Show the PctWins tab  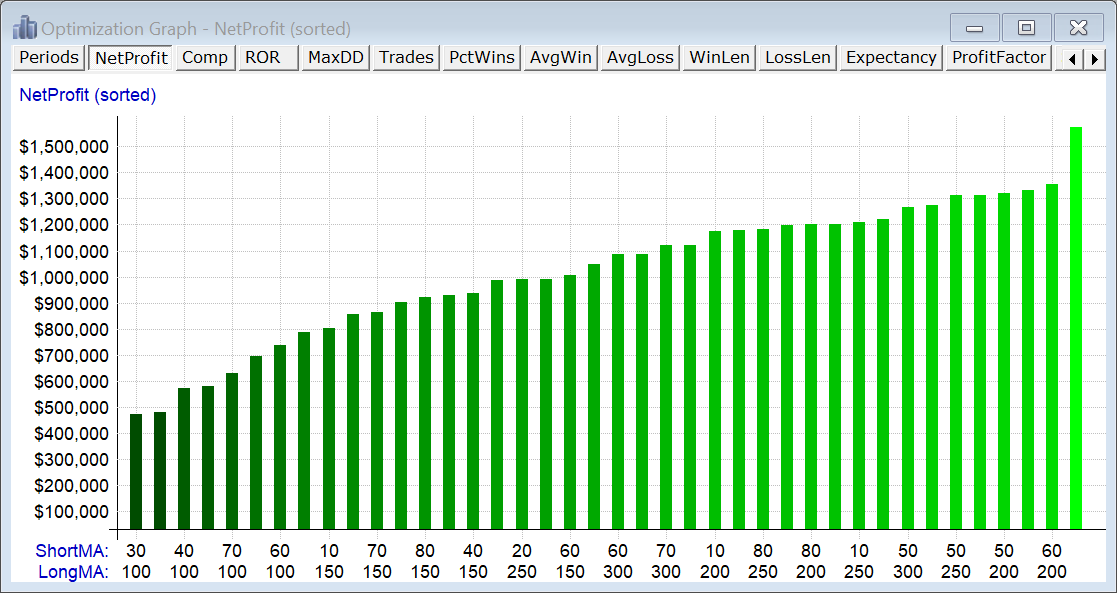pos(481,58)
